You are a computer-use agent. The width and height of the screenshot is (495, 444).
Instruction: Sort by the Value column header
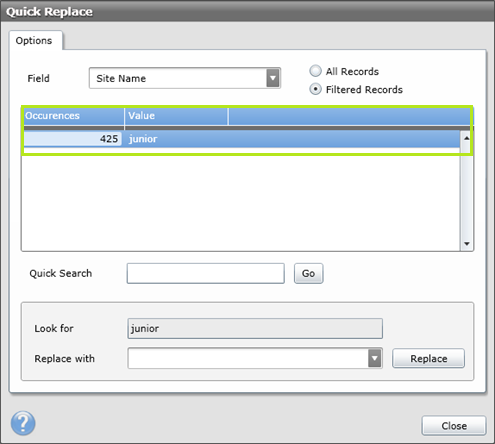pyautogui.click(x=176, y=116)
